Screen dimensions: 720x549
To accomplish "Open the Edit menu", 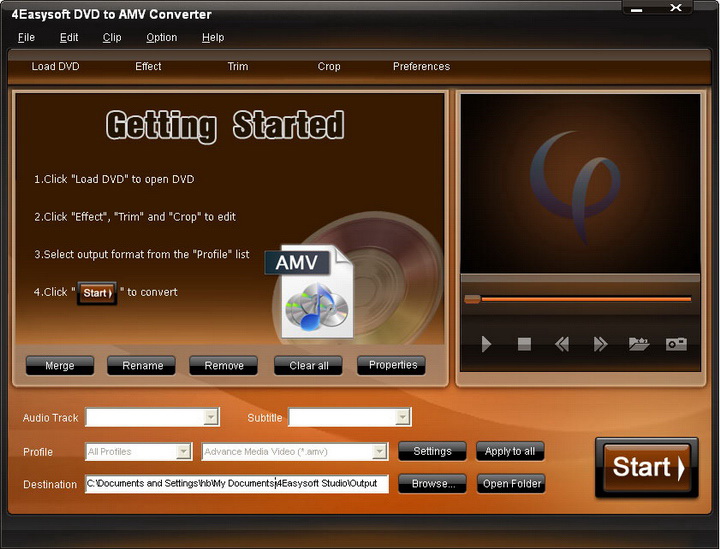I will click(x=69, y=38).
